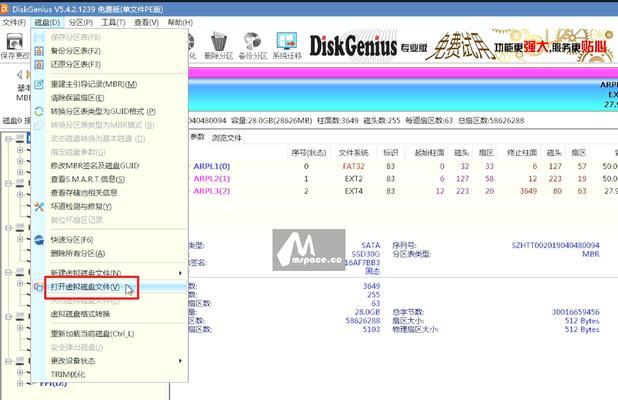The image size is (618, 400).
Task: Click the icon beside 打开虚拟磁盘文件(V)
Action: (38, 287)
